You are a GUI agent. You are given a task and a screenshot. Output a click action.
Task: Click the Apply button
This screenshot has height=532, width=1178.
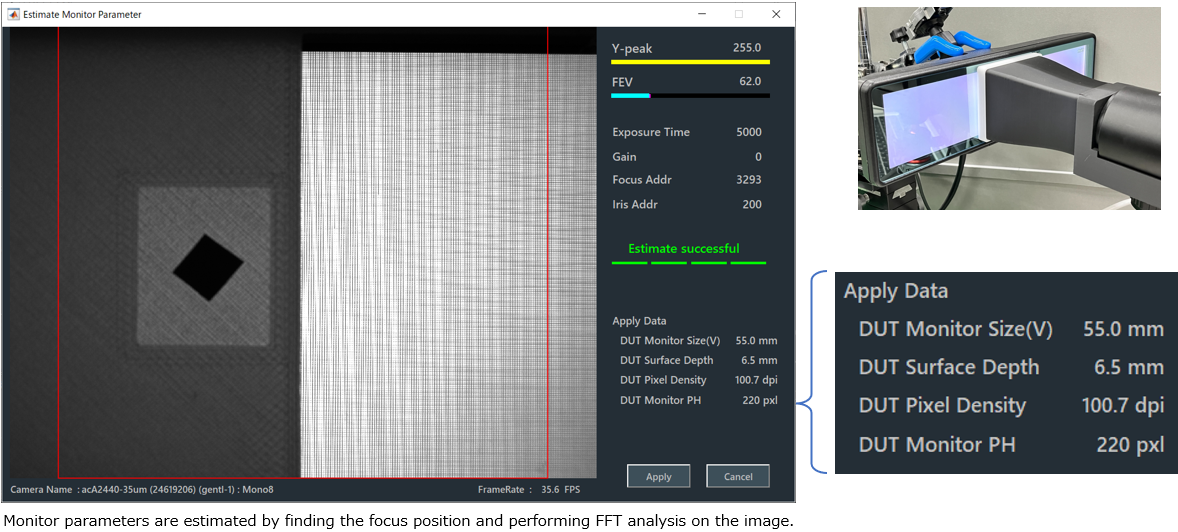coord(659,476)
